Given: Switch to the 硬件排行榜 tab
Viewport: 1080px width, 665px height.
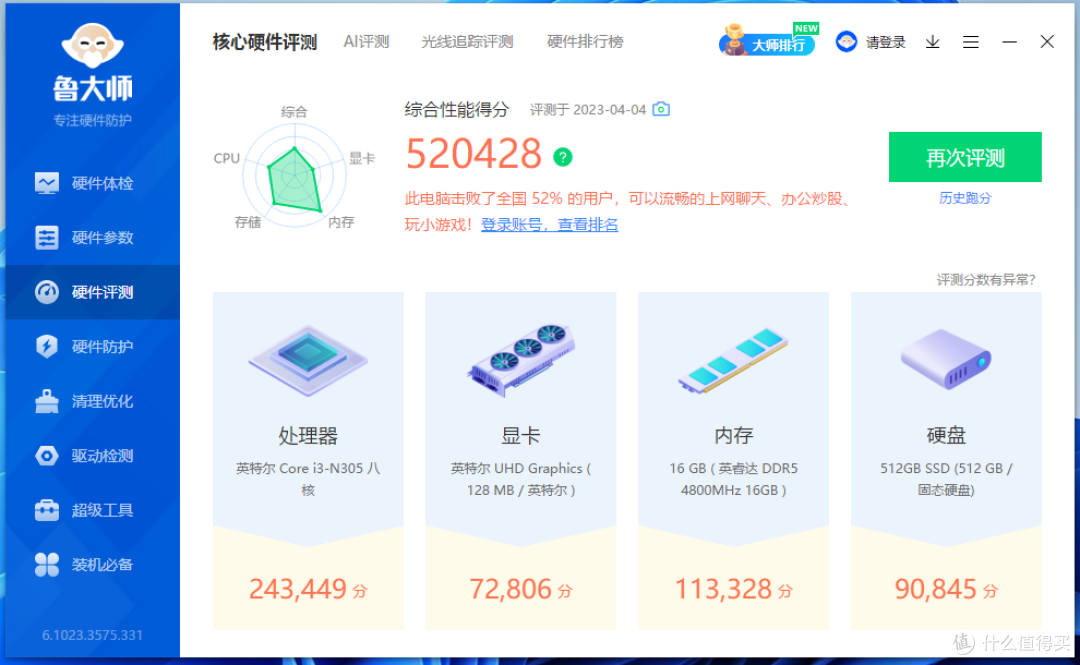Looking at the screenshot, I should (585, 42).
